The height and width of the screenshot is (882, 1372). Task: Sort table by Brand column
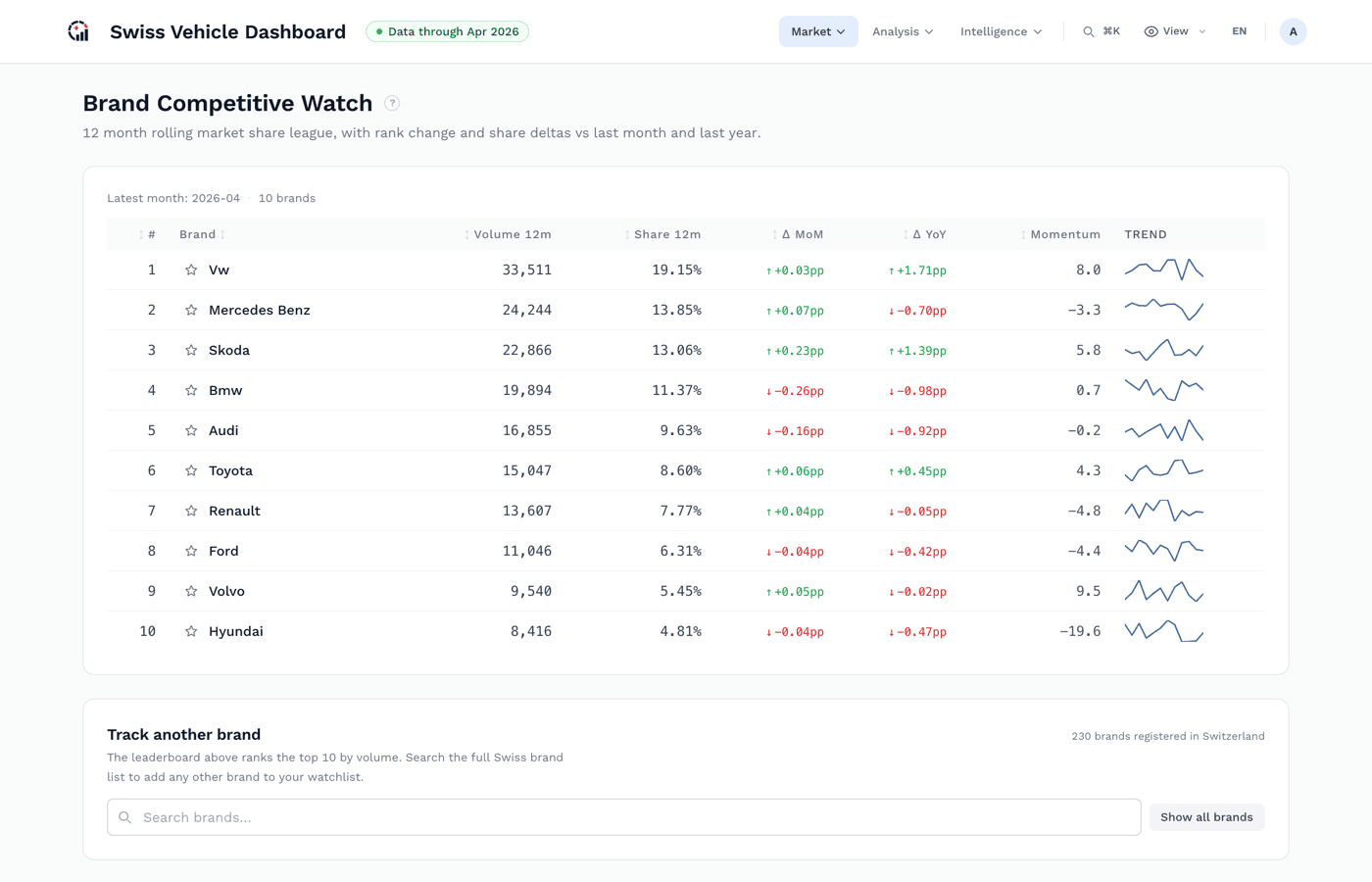202,234
